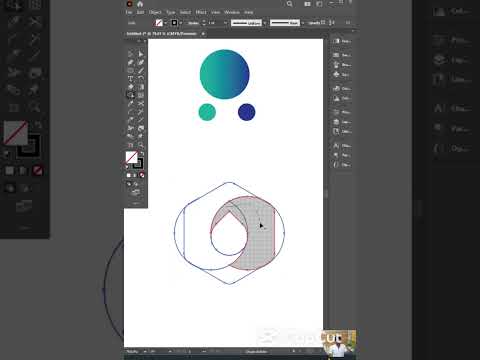Open the top collapsed panel button
480x360 pixels.
(342, 41)
